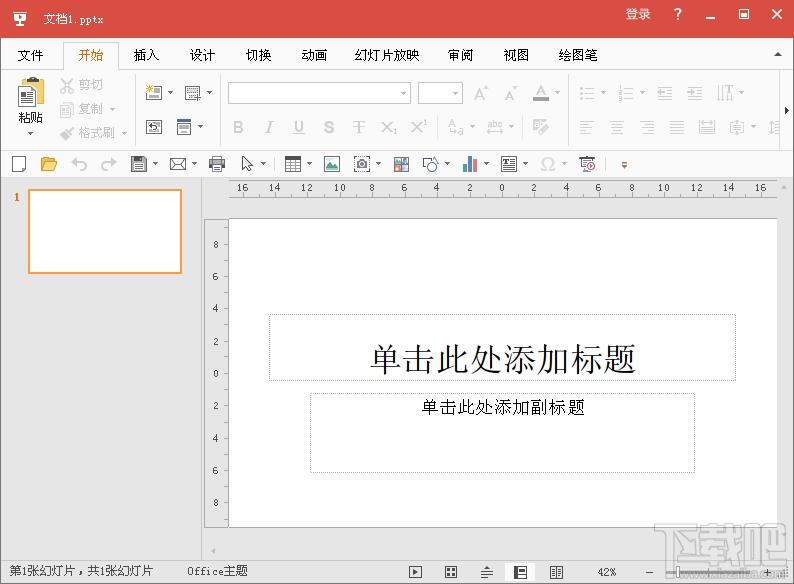The height and width of the screenshot is (584, 794).
Task: Click the Redo arrow icon
Action: coord(108,164)
